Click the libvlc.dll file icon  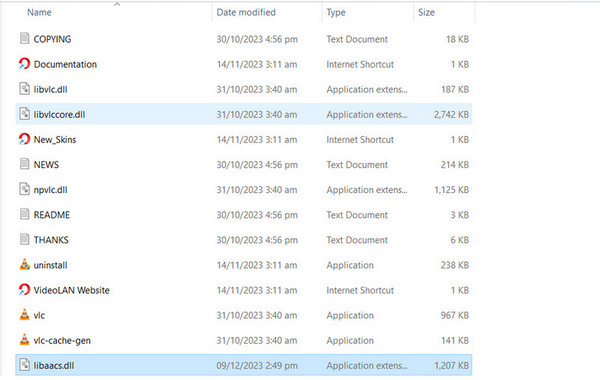coord(24,89)
